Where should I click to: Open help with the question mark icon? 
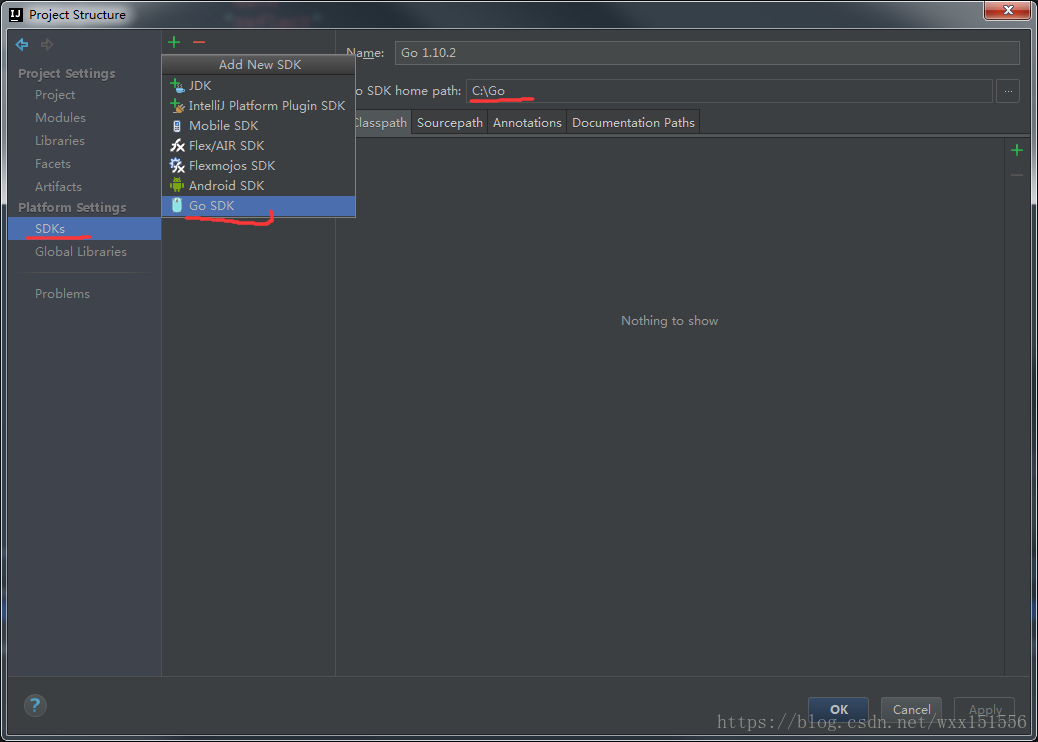pos(35,706)
